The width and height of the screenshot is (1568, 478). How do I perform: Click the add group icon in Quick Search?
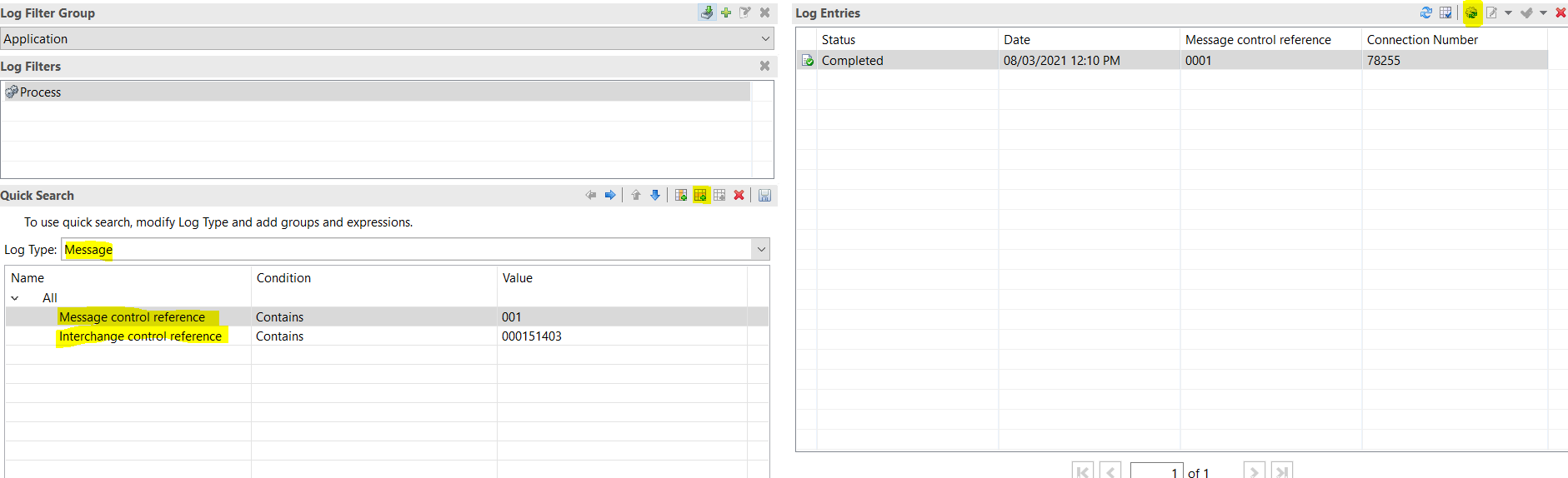coord(681,195)
